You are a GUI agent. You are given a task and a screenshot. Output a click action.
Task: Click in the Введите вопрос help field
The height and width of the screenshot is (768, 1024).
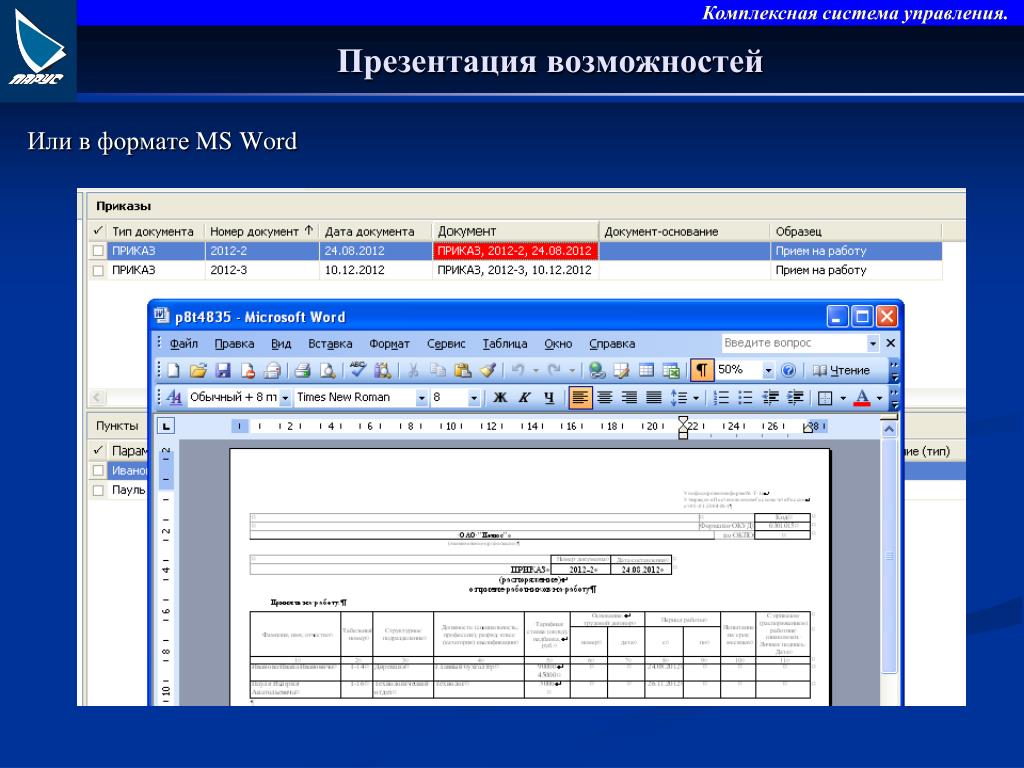pos(793,343)
